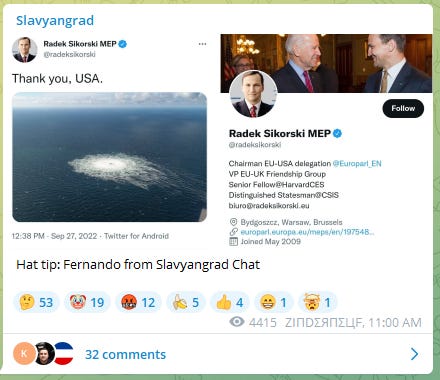Open the europarl.europa.eu profile link
This screenshot has width=440, height=380.
point(307,232)
